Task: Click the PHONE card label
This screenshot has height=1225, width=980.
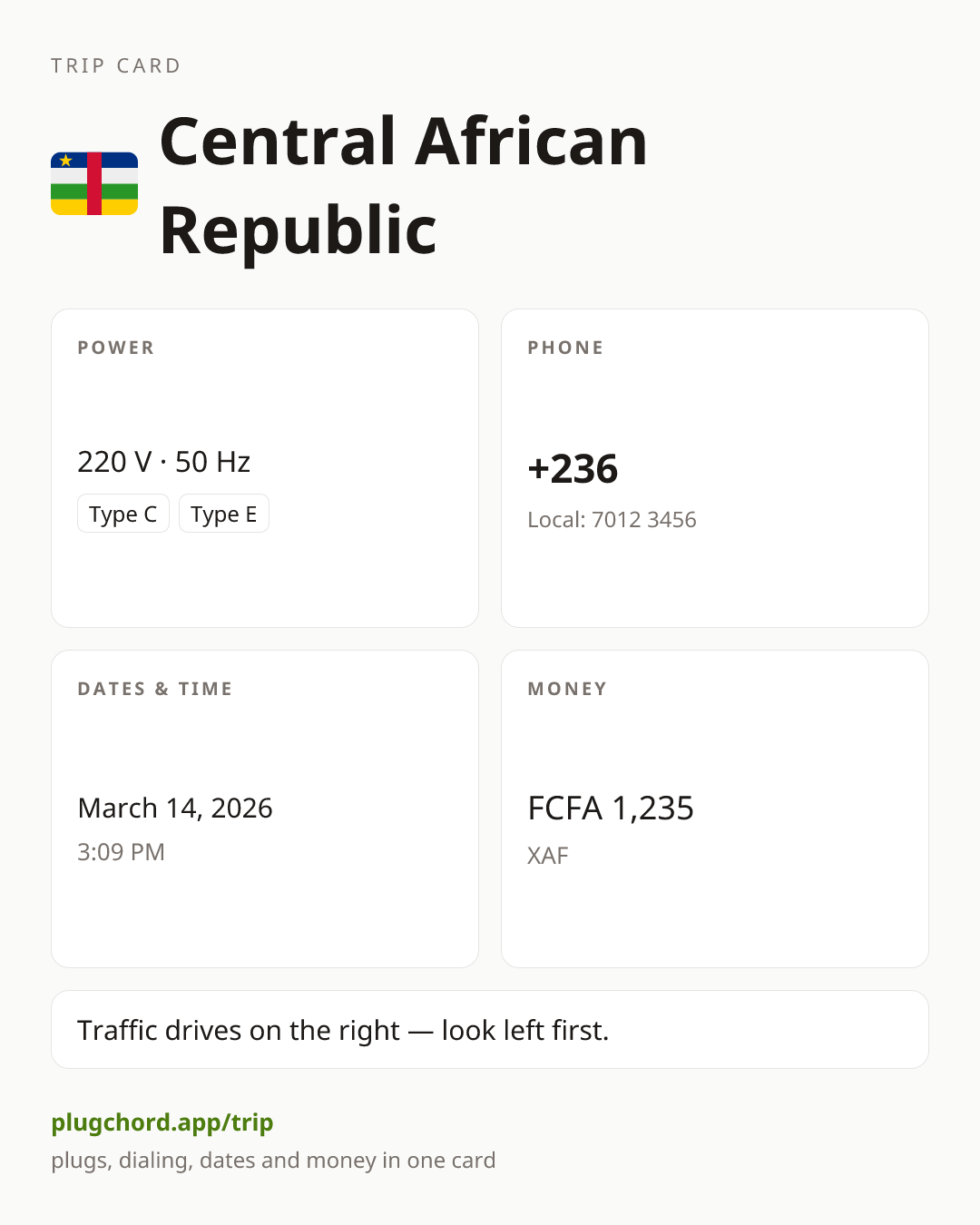Action: click(566, 348)
